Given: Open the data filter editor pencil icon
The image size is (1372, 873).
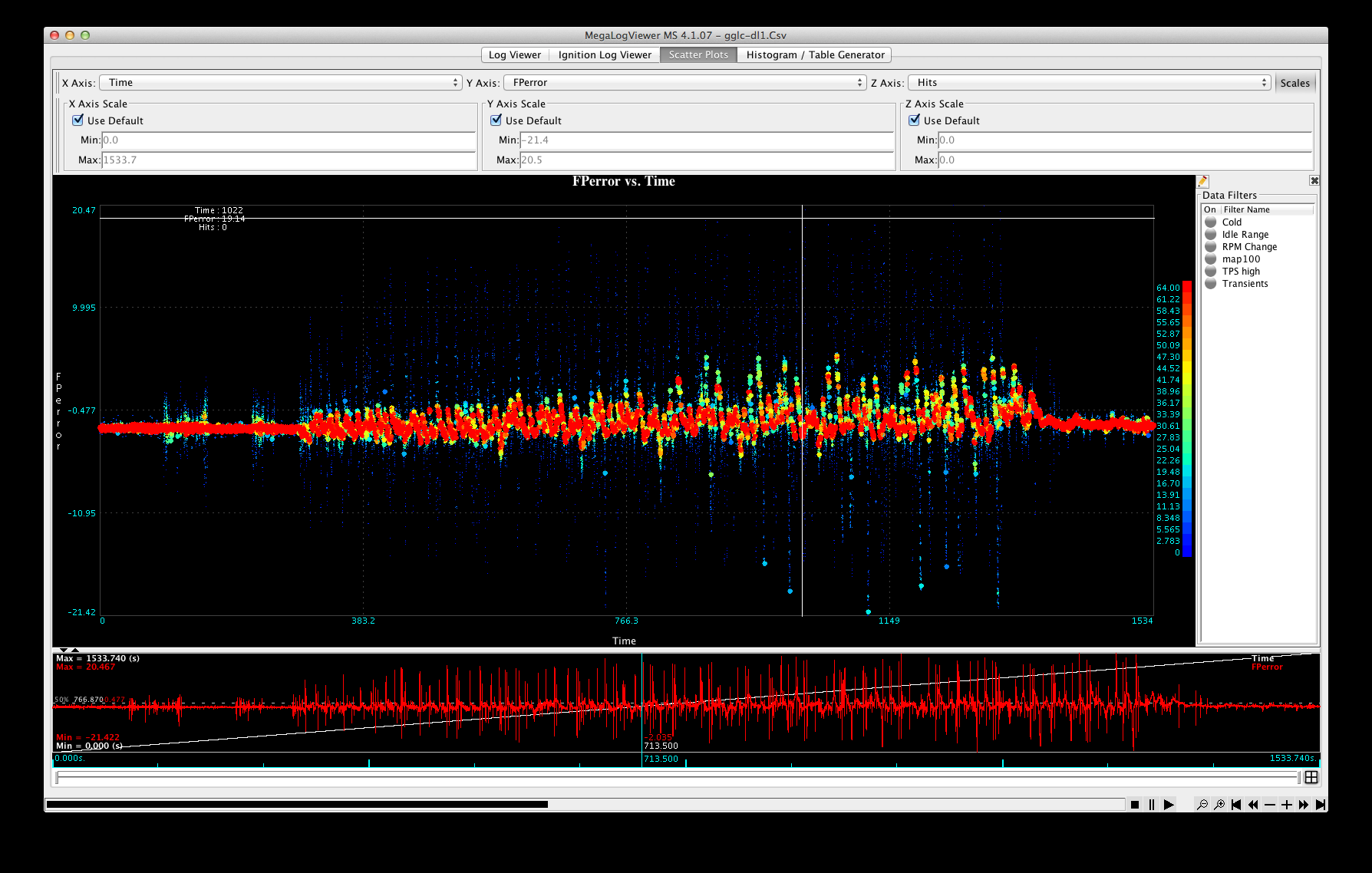Looking at the screenshot, I should coord(1202,182).
